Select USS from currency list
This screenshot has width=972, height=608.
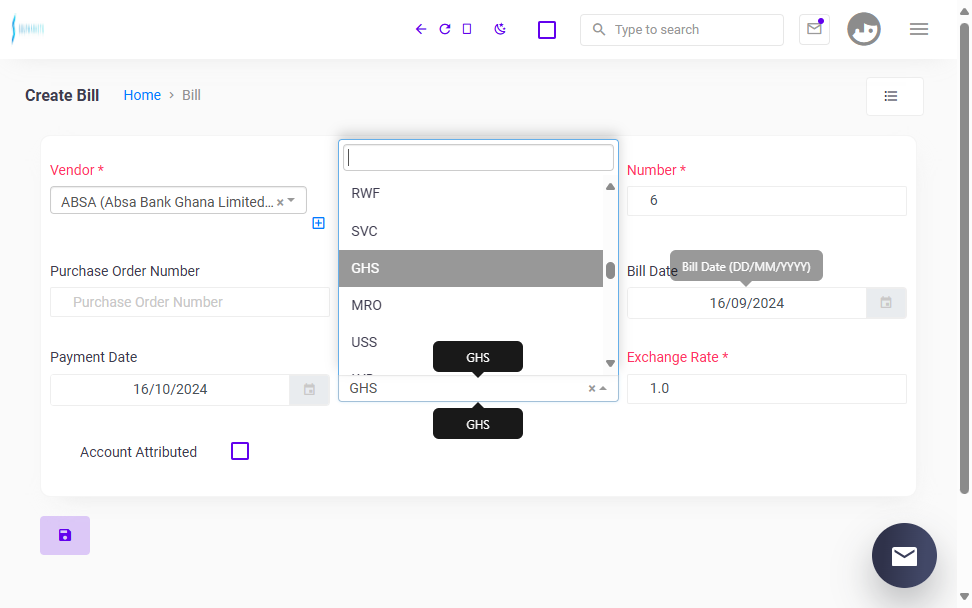pos(471,342)
